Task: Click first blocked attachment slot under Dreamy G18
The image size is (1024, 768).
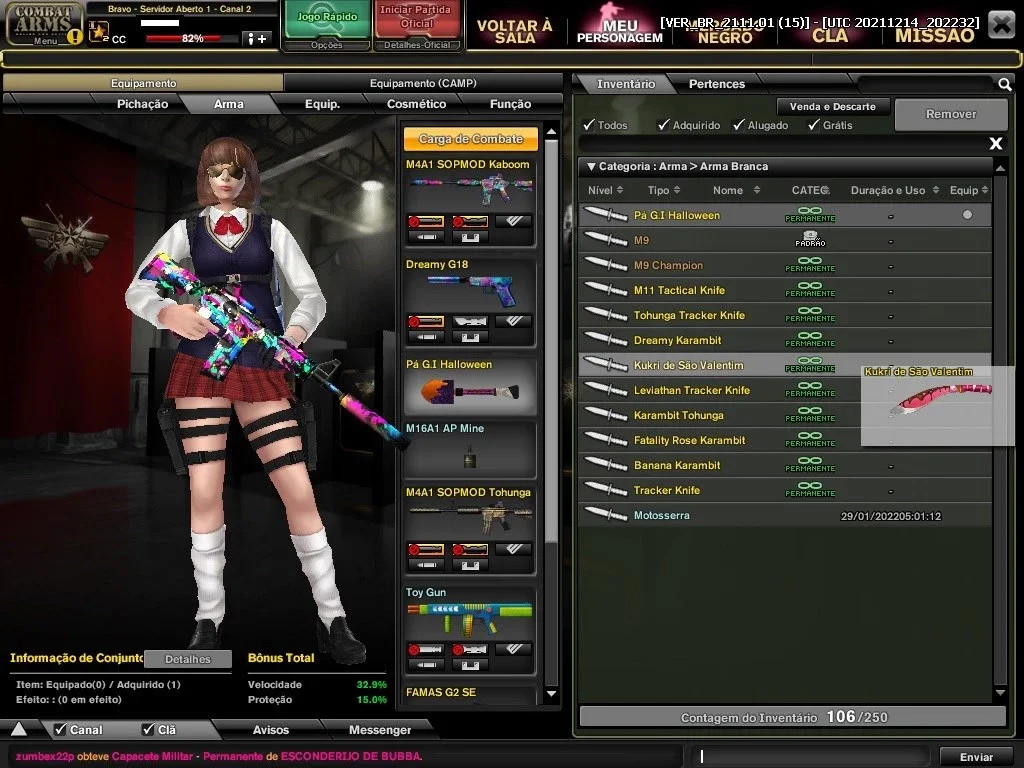Action: pos(425,321)
